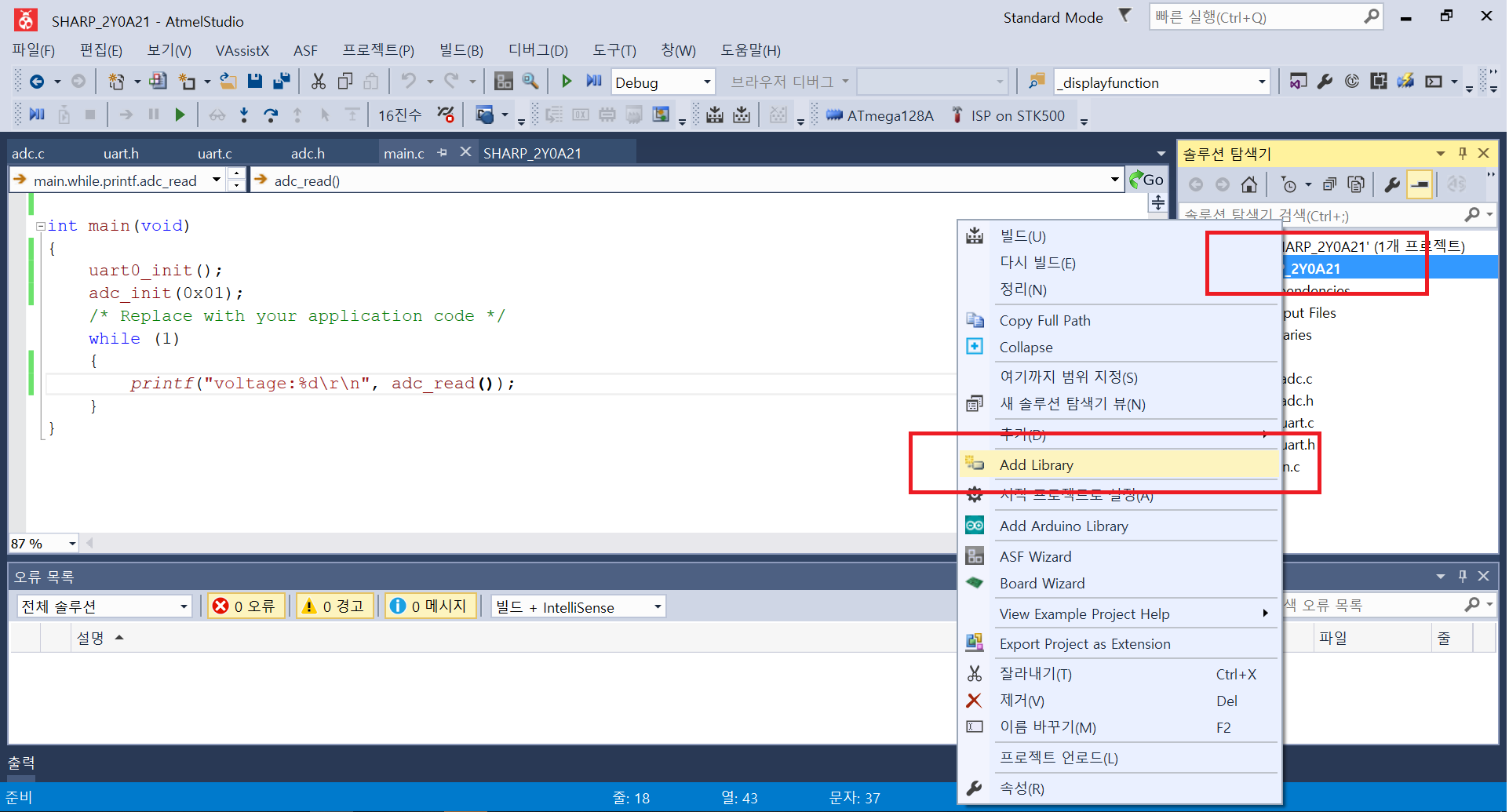Click the Disable All Breakpoints icon
This screenshot has width=1509, height=812.
tap(445, 115)
